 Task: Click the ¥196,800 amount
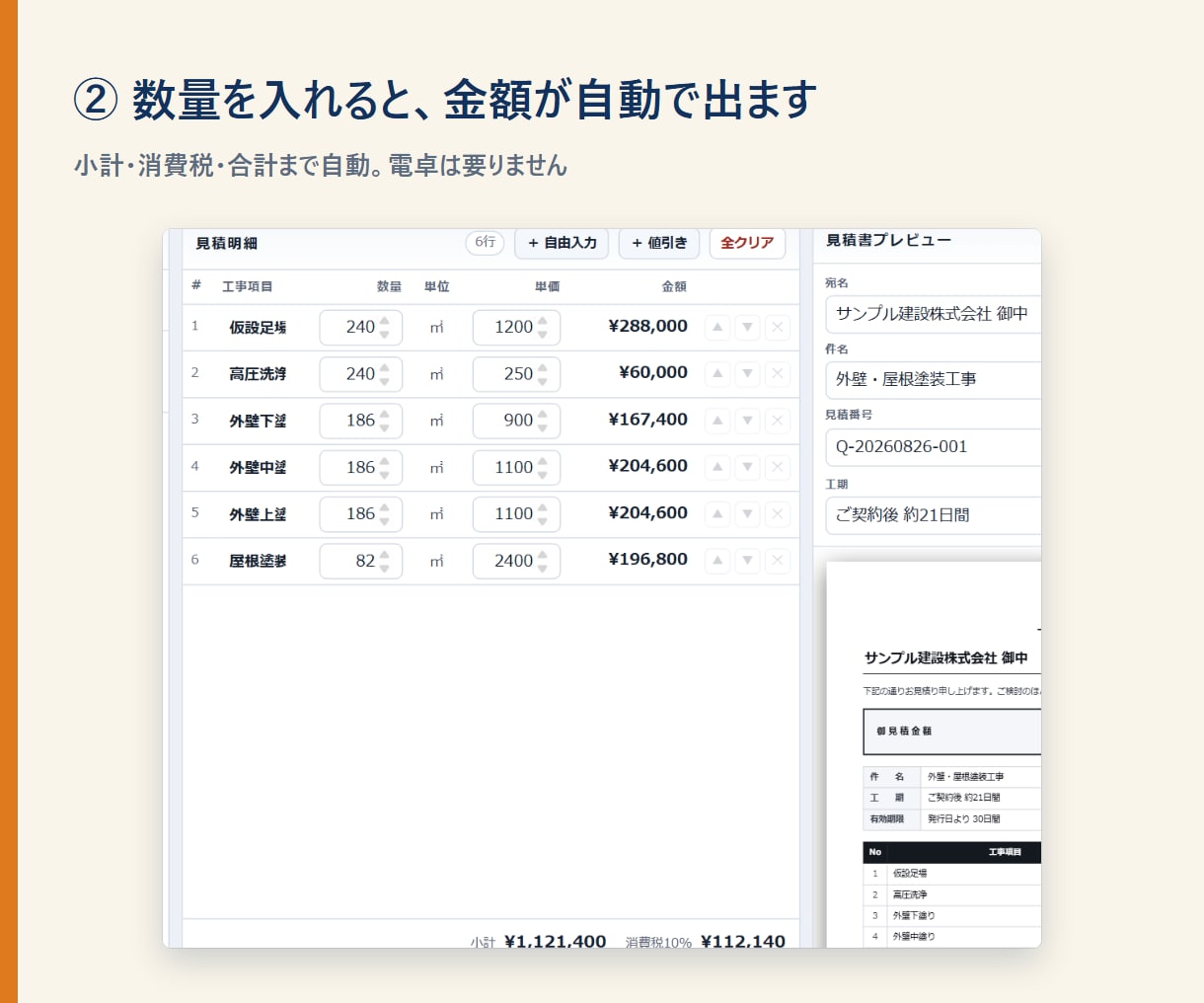[x=647, y=559]
